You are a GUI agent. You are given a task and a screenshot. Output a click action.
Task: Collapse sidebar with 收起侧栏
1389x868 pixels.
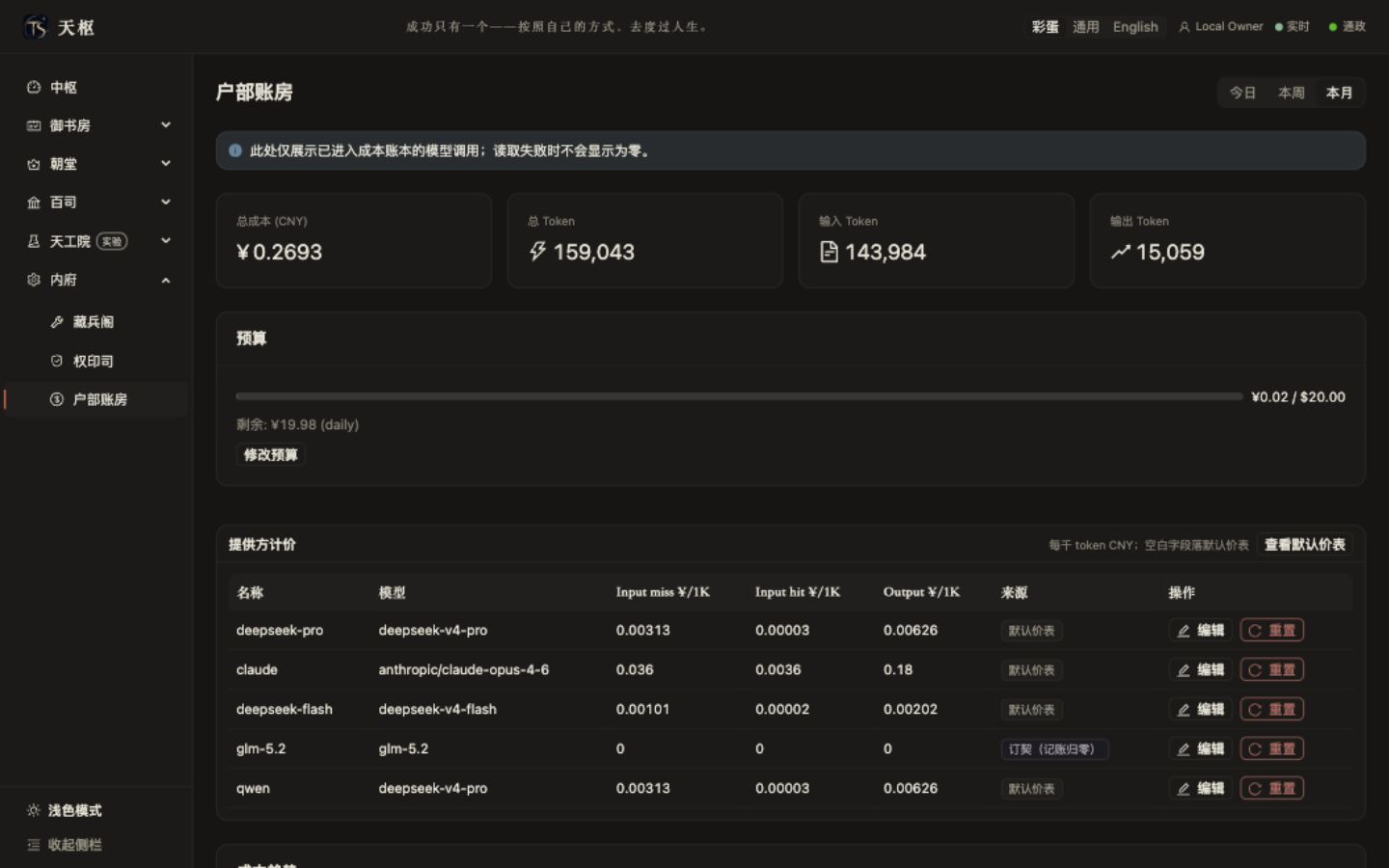pos(65,845)
